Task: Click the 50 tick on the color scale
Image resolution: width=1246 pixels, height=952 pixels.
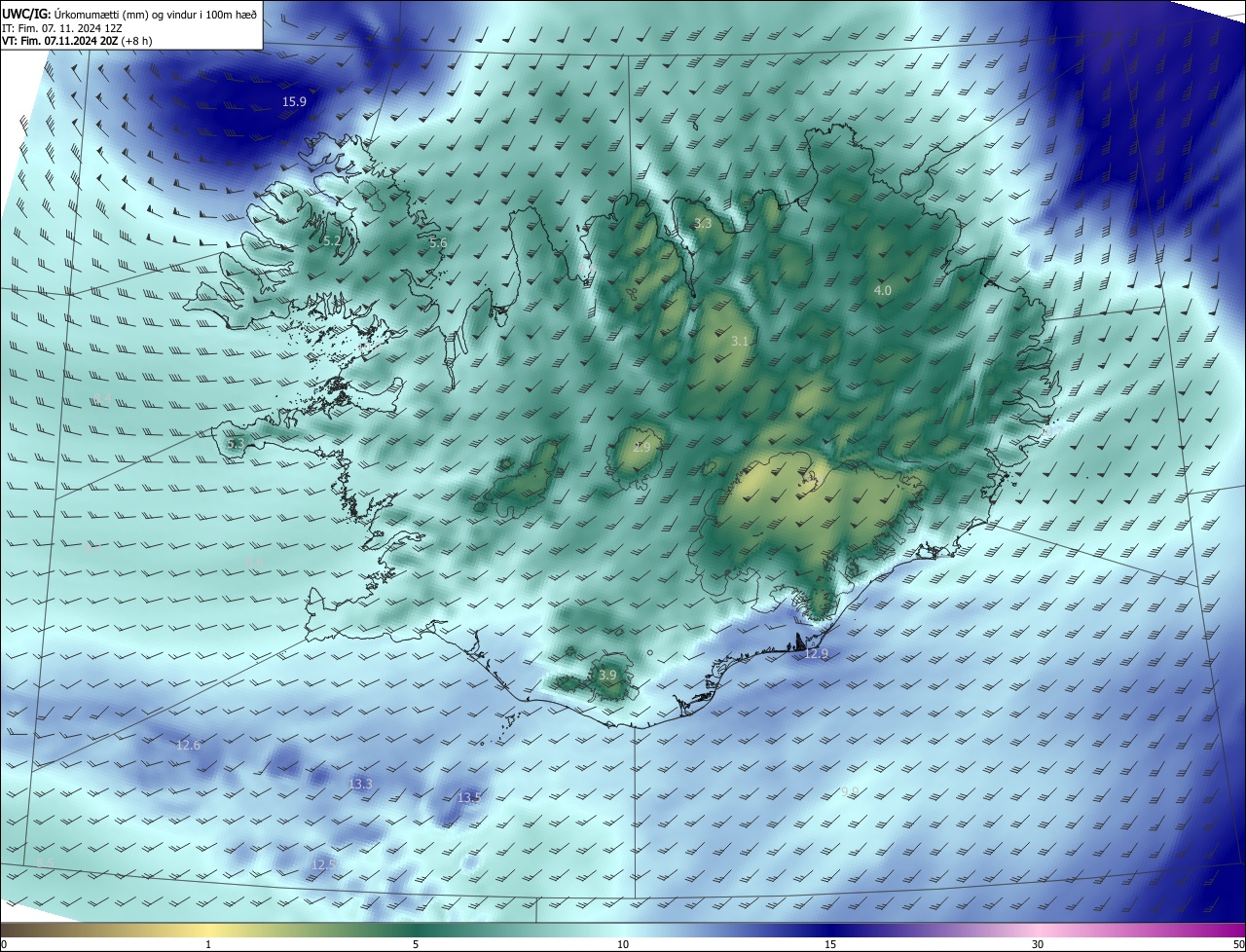Action: (x=1238, y=945)
